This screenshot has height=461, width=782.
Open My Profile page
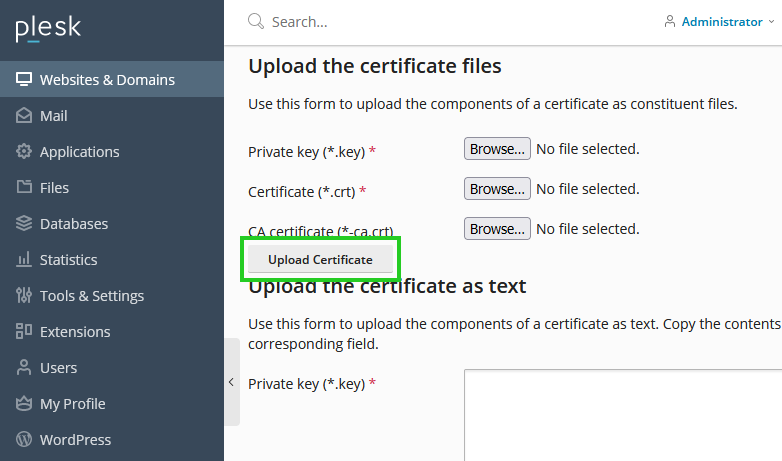click(x=112, y=403)
